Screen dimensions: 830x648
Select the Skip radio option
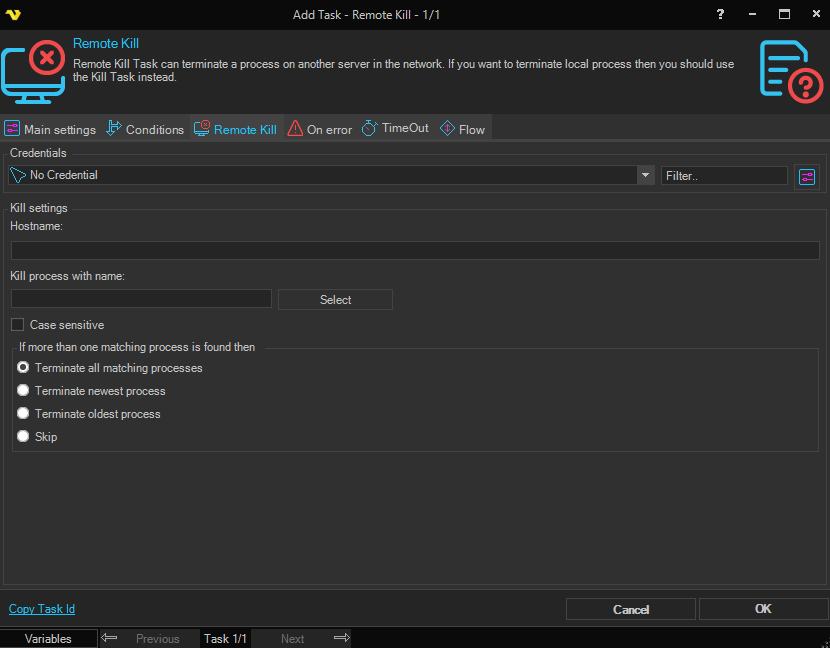point(23,436)
